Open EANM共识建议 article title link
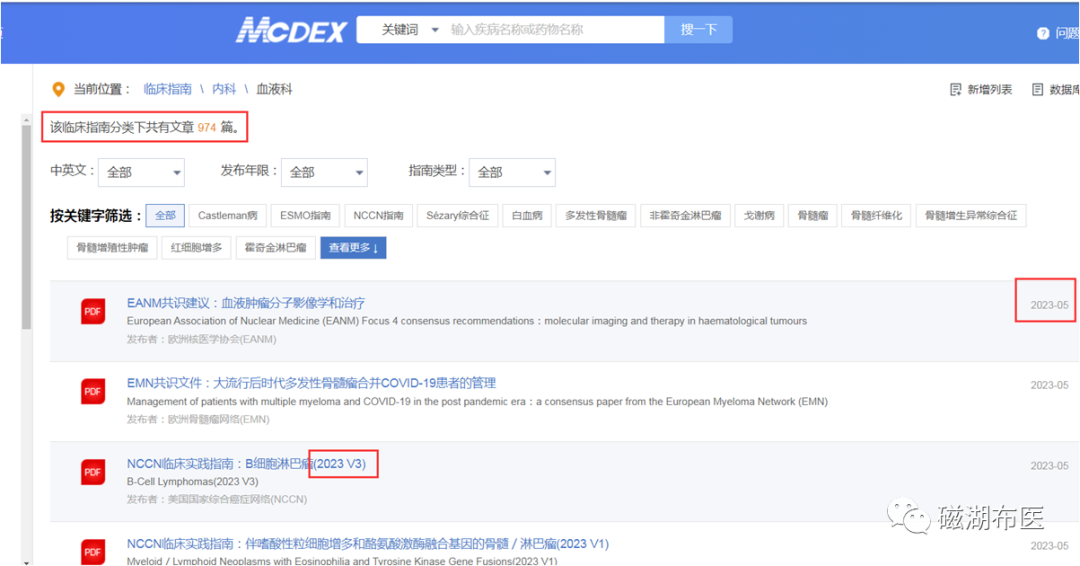1080x566 pixels. click(246, 303)
